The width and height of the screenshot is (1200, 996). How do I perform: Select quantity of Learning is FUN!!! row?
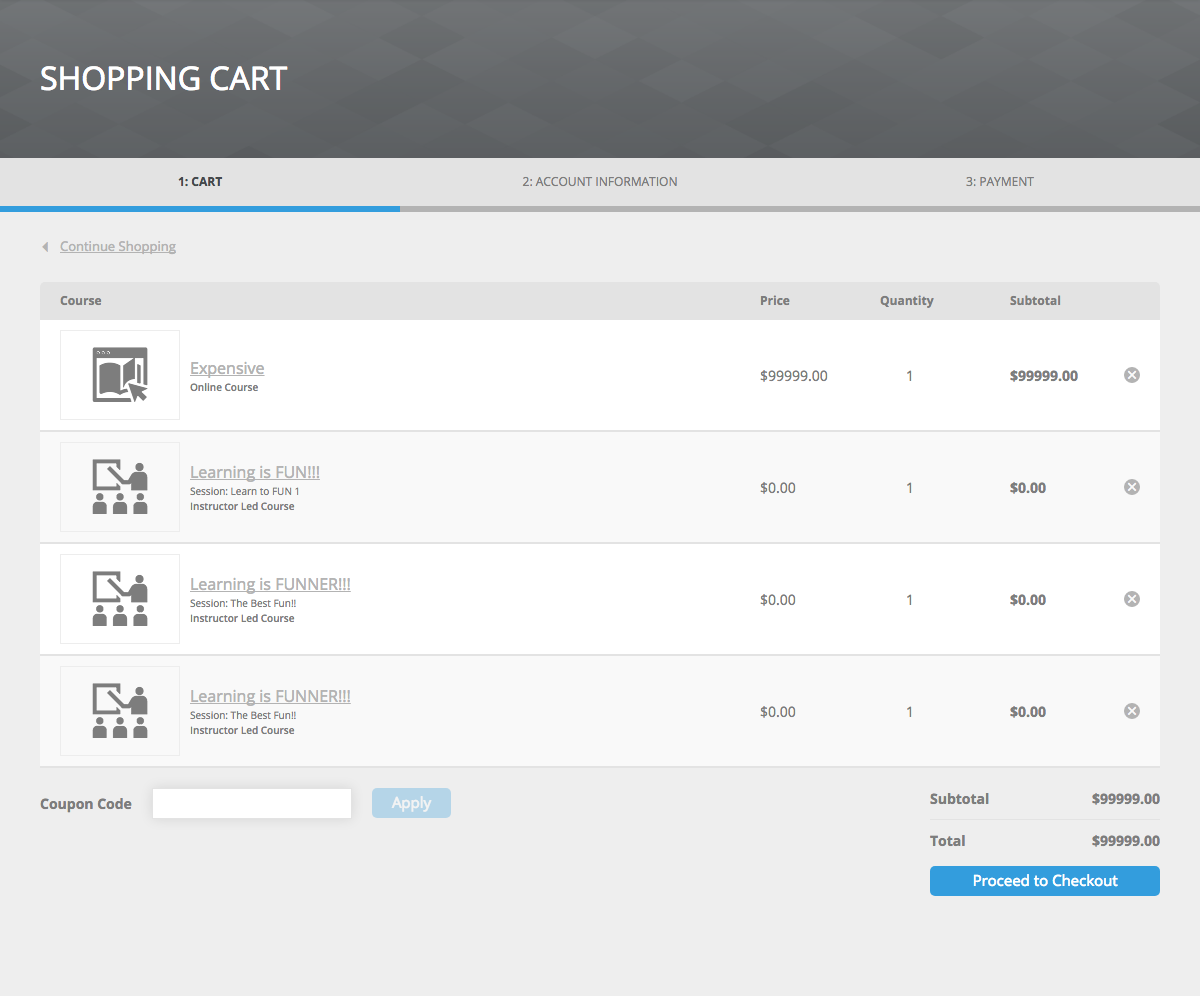pos(909,488)
